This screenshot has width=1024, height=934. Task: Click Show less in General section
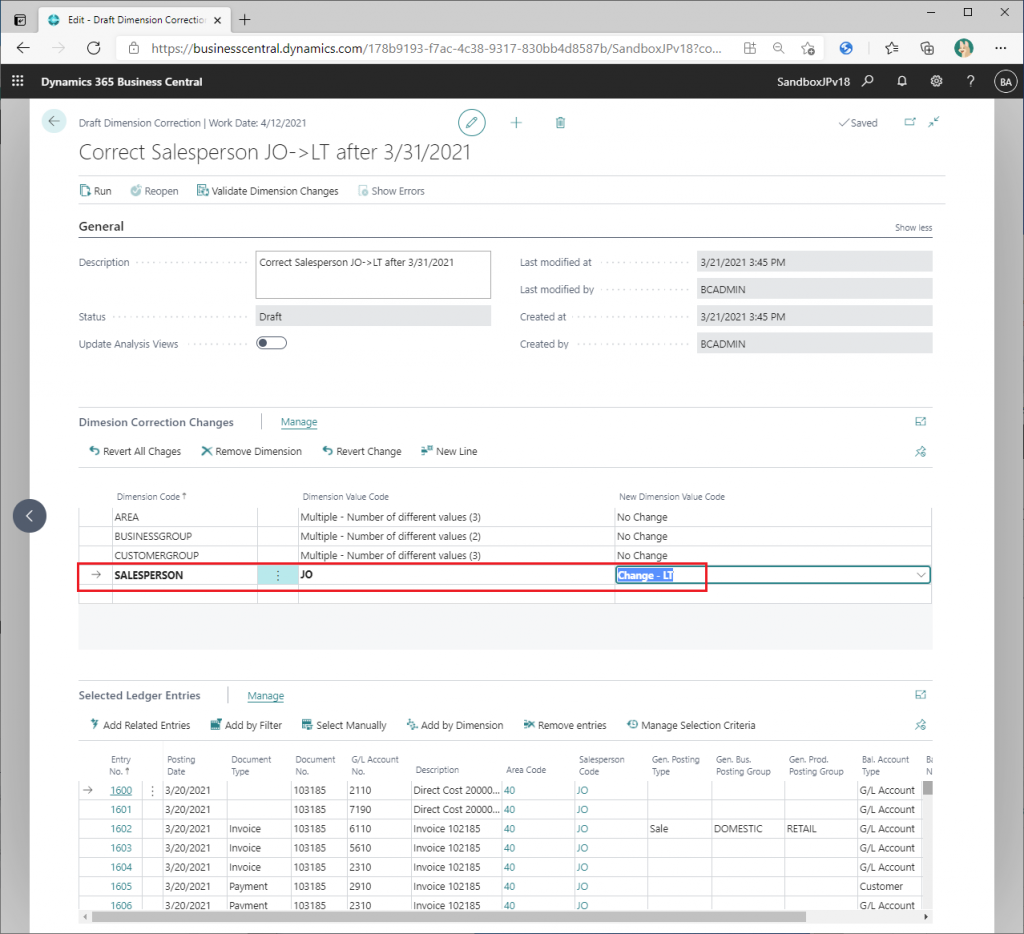click(x=912, y=228)
